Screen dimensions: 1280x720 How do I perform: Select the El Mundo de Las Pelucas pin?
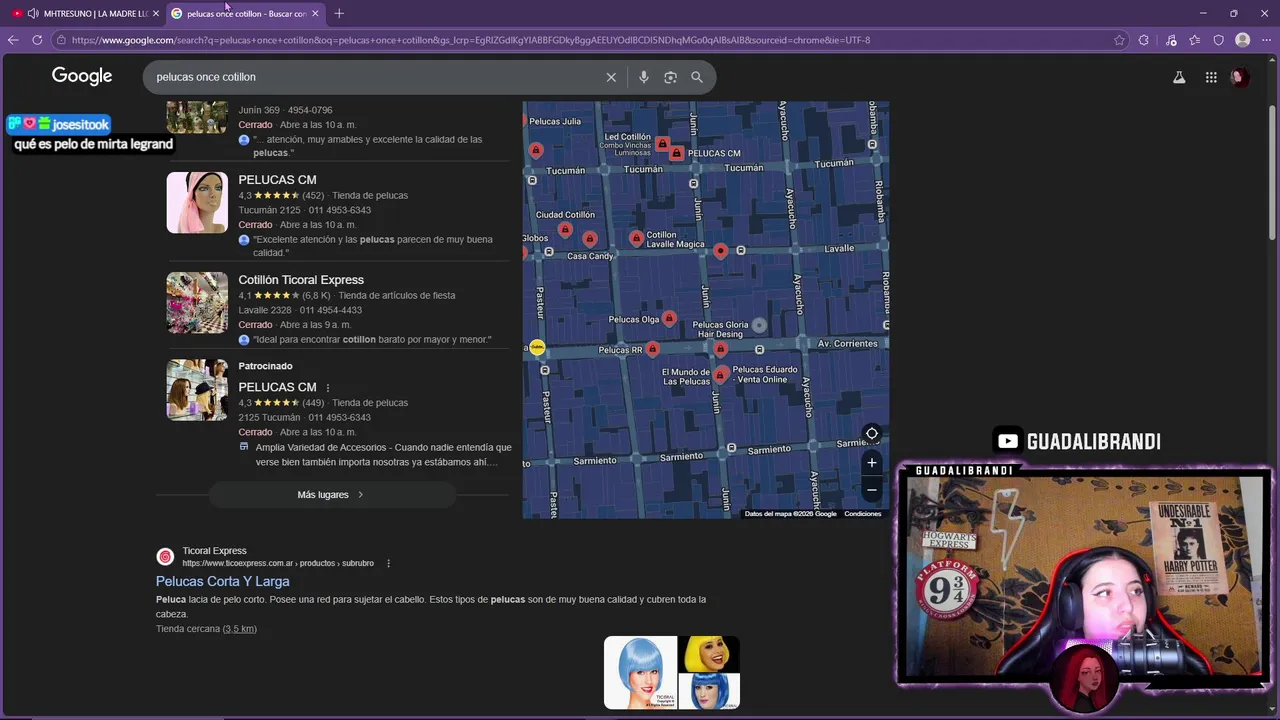click(x=720, y=375)
